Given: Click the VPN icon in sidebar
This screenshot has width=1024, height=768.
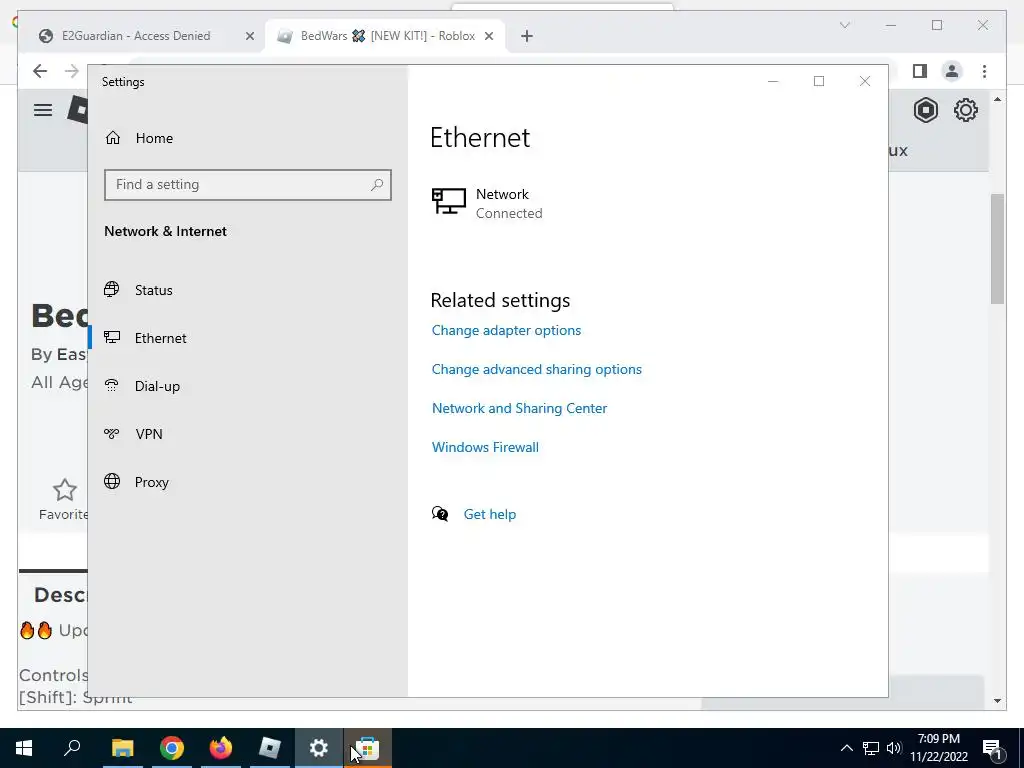Looking at the screenshot, I should coord(112,433).
